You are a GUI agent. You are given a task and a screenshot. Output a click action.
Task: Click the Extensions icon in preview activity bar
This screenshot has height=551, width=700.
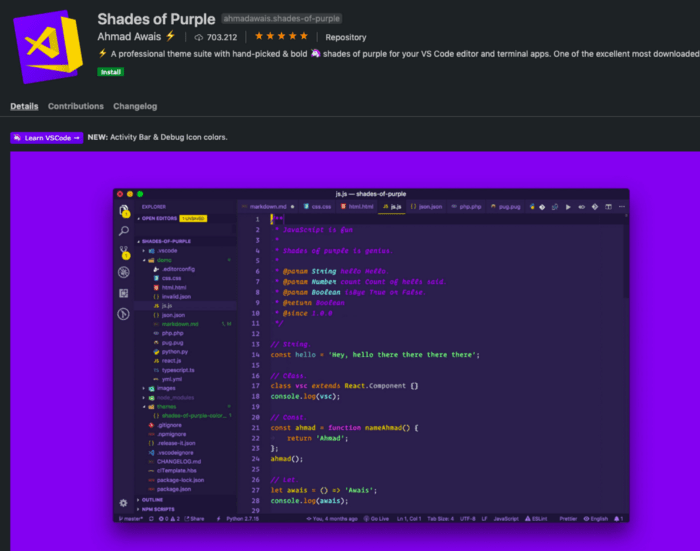pos(124,293)
